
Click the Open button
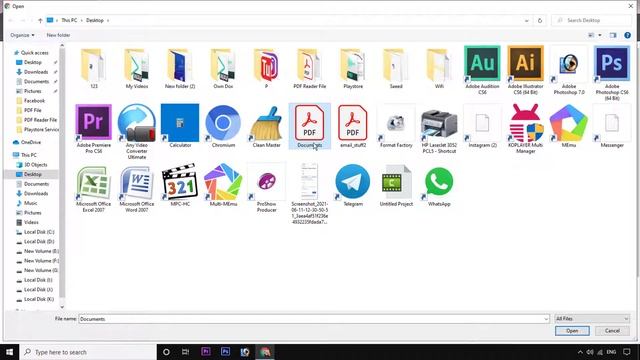click(x=572, y=331)
